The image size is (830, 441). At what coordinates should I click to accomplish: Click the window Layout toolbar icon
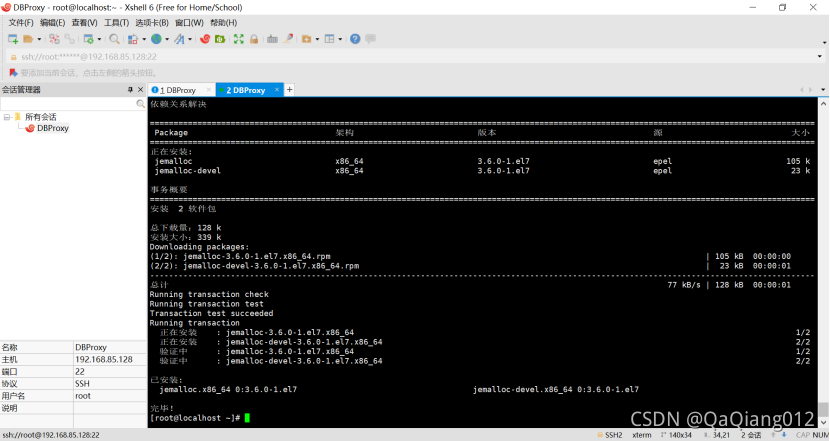[329, 39]
